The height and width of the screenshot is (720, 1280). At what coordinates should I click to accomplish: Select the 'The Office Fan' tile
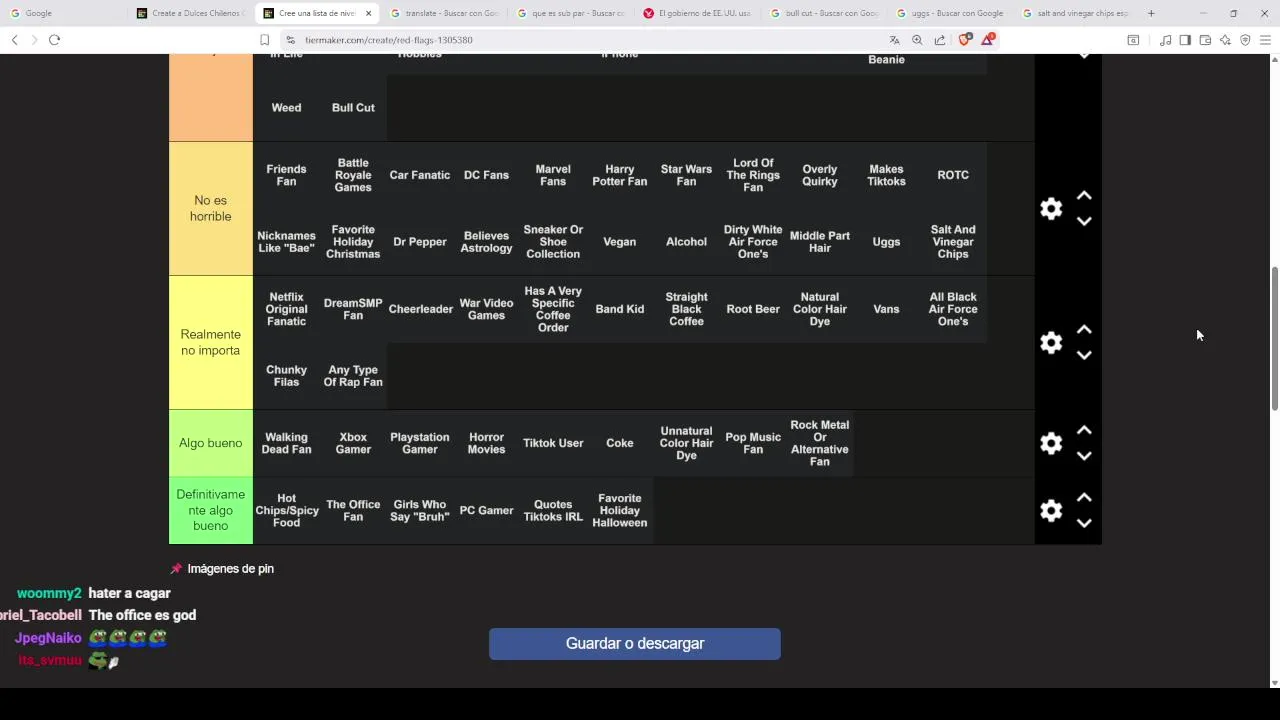click(x=353, y=511)
